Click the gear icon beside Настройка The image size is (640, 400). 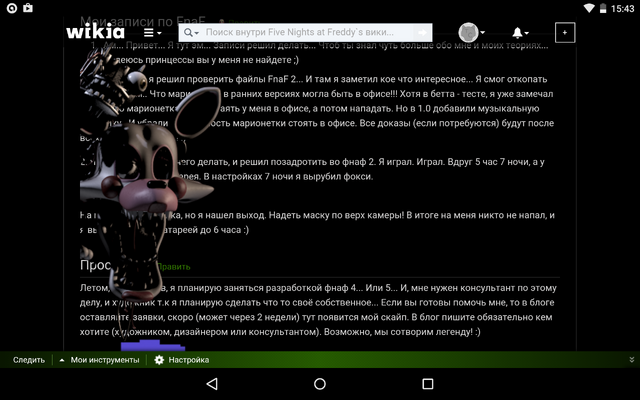pyautogui.click(x=159, y=360)
